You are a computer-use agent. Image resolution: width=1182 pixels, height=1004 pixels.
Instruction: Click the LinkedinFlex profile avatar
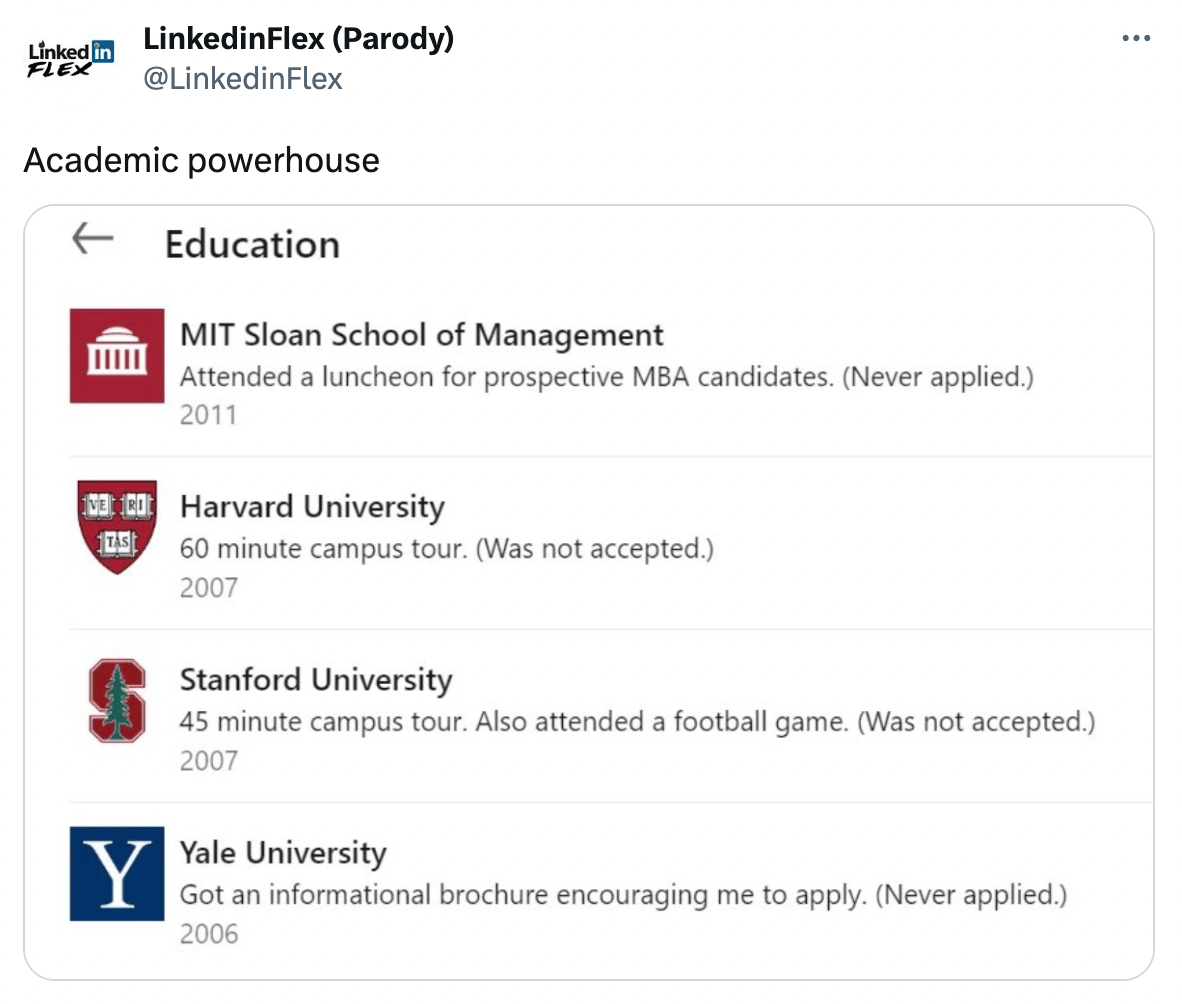[70, 60]
